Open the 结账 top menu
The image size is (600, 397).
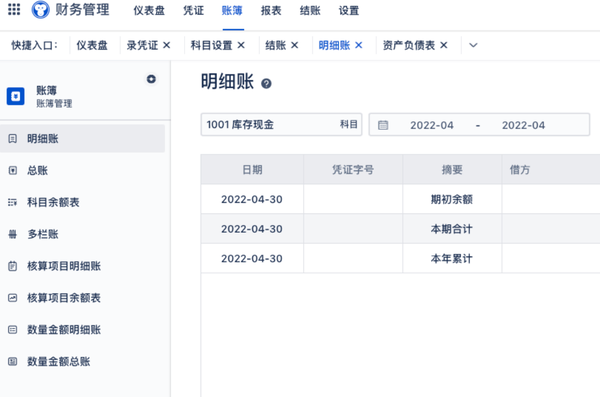pyautogui.click(x=310, y=10)
